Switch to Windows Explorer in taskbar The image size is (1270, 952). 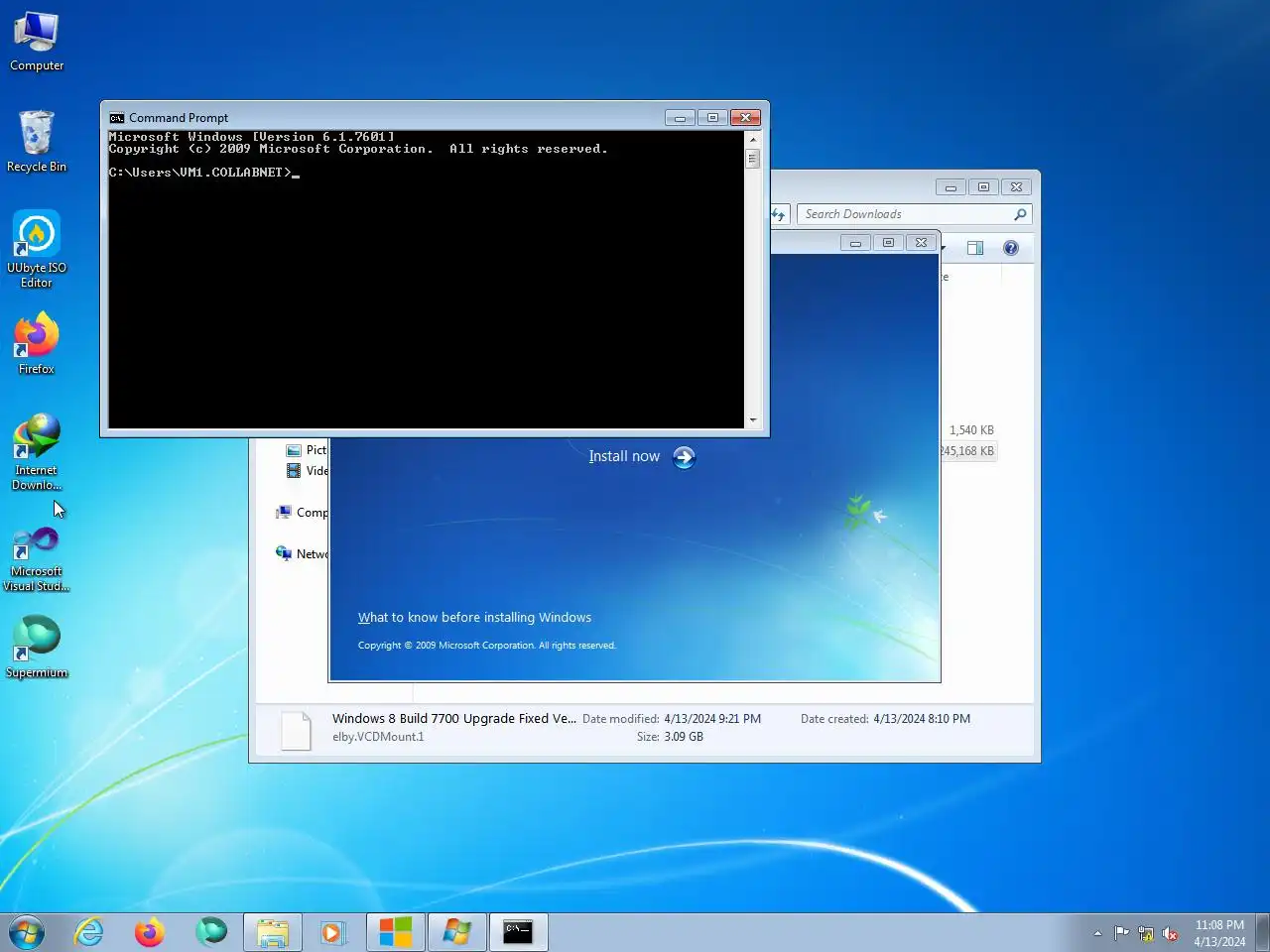[273, 932]
